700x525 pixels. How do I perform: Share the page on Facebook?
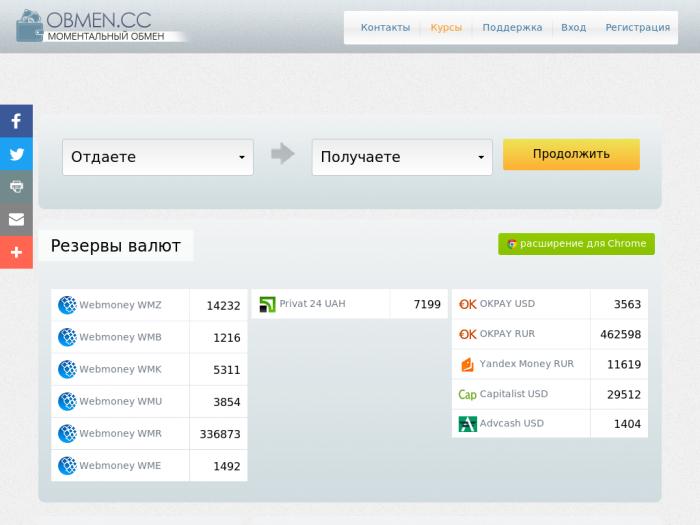pyautogui.click(x=16, y=121)
